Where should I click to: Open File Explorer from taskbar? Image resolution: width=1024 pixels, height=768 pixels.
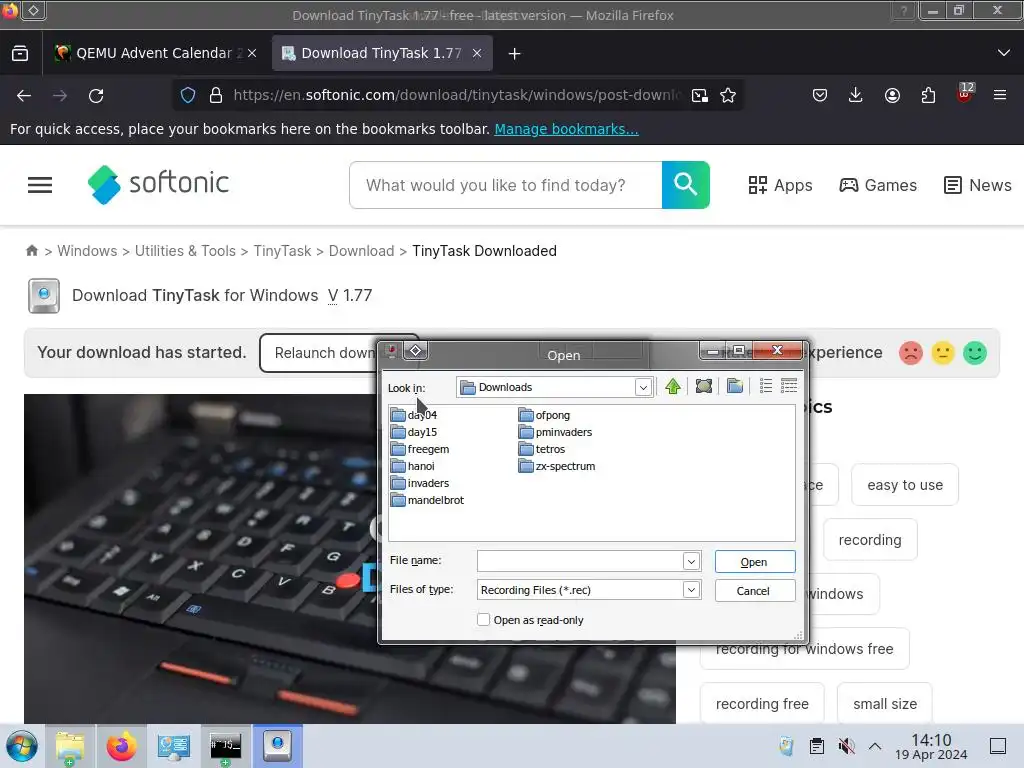pos(70,746)
